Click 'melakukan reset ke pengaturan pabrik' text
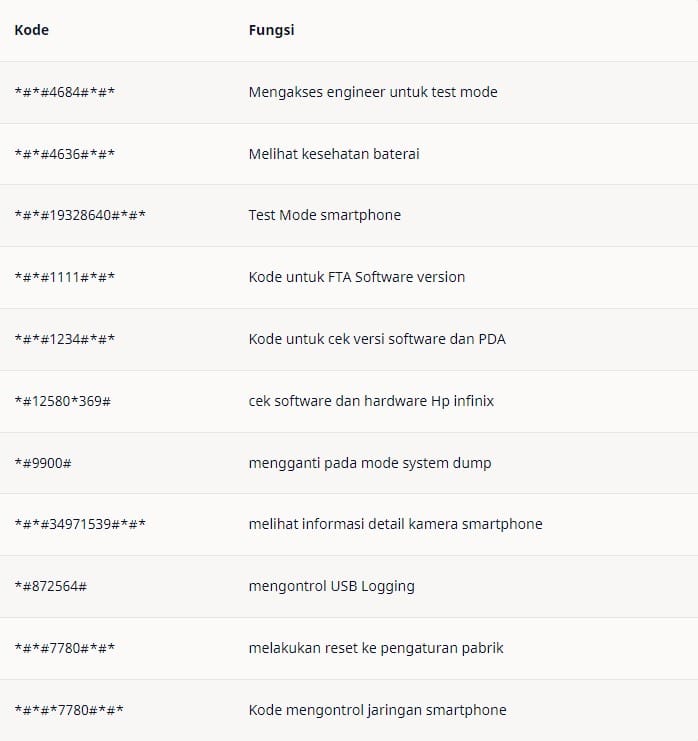698x741 pixels. pos(376,648)
